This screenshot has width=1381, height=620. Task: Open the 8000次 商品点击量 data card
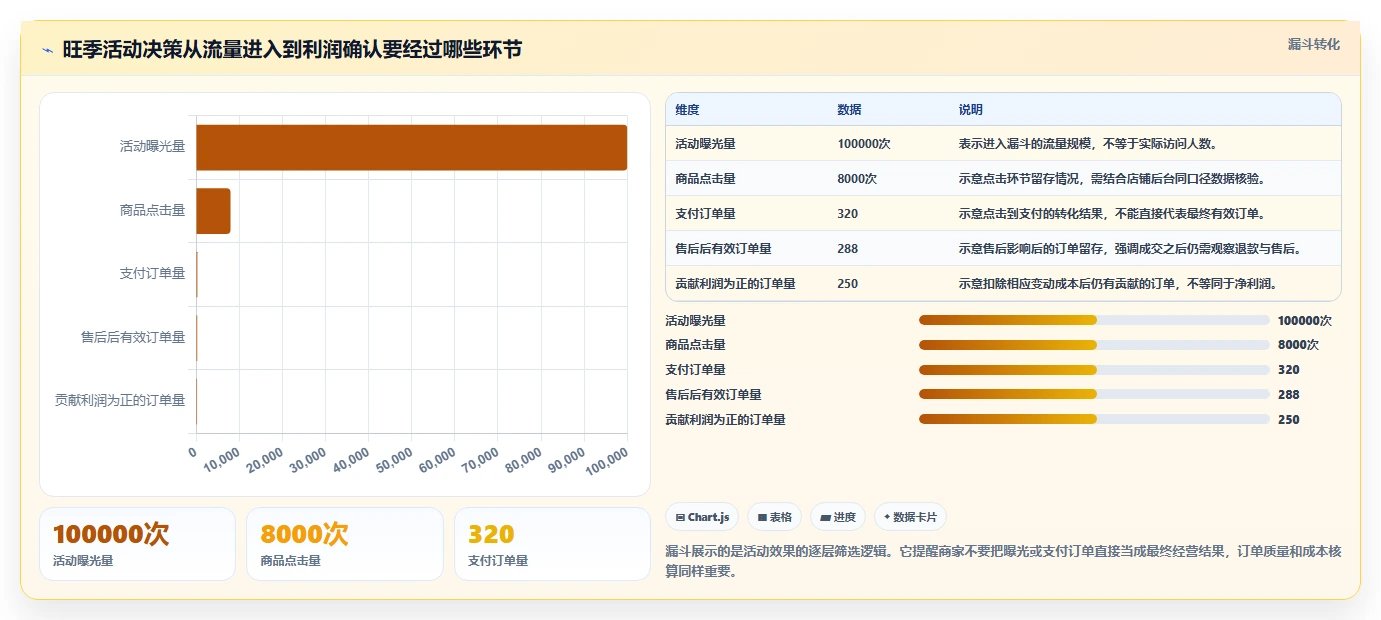[345, 544]
